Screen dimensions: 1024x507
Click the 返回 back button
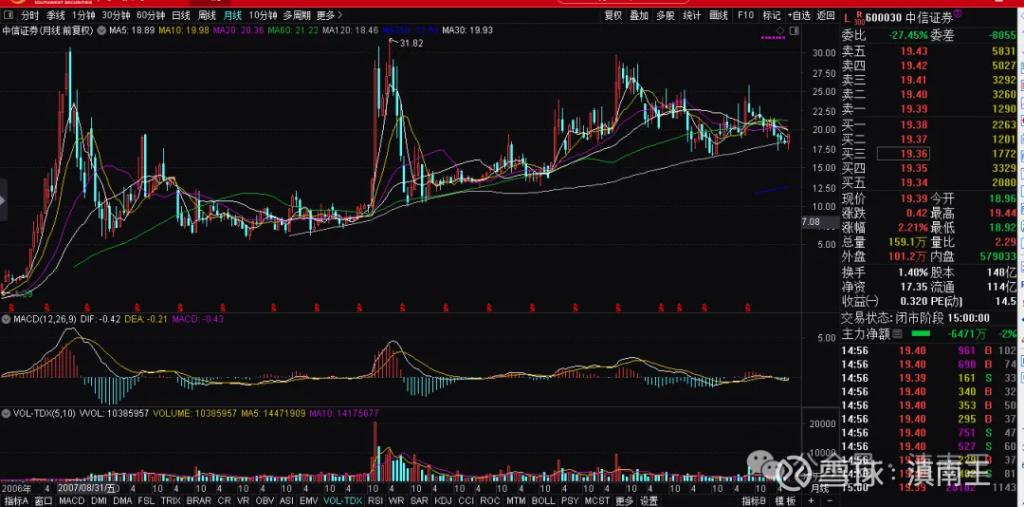[825, 15]
